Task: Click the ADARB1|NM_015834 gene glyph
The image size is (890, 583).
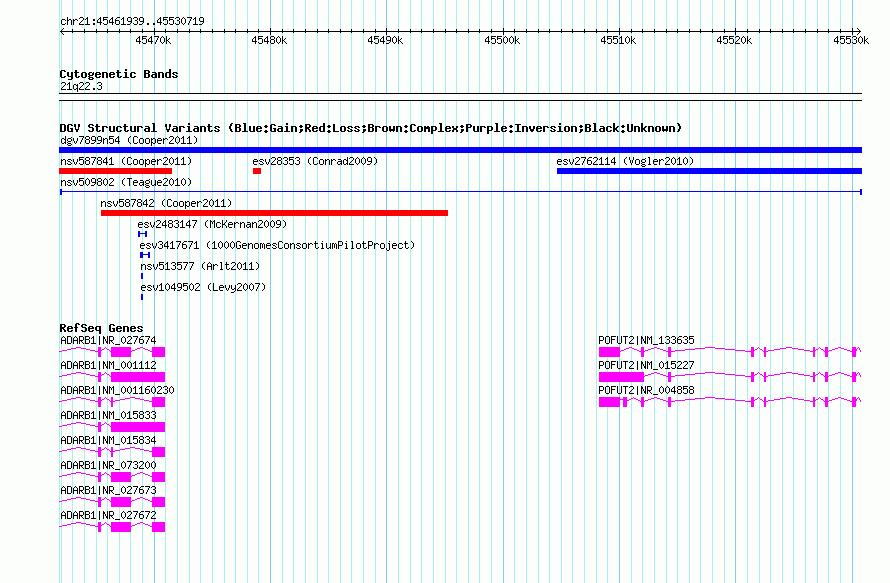Action: click(x=112, y=452)
